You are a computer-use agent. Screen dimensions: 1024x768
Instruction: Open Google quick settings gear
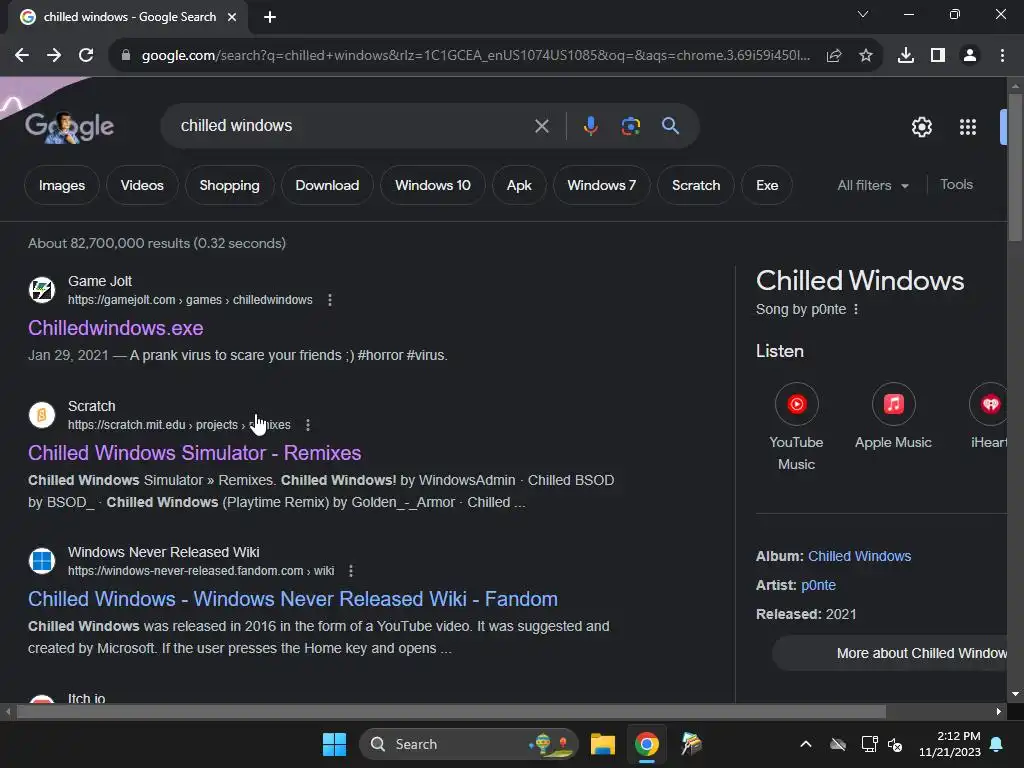point(921,127)
